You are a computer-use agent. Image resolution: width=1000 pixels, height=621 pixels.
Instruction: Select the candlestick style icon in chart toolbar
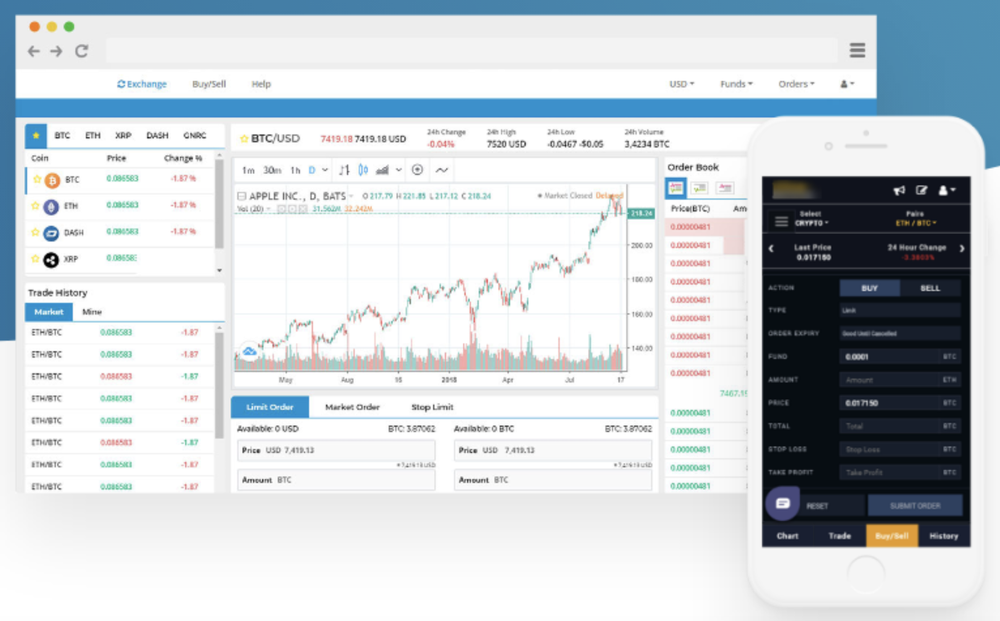363,170
